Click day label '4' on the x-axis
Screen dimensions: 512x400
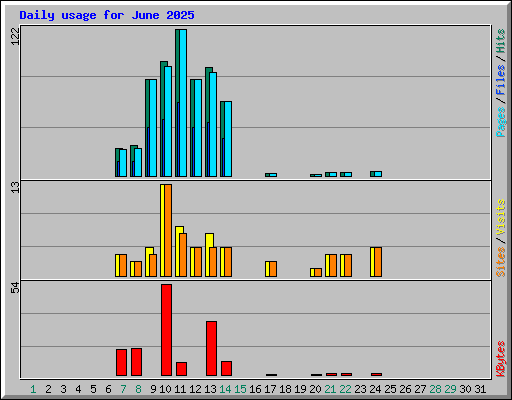click(78, 389)
